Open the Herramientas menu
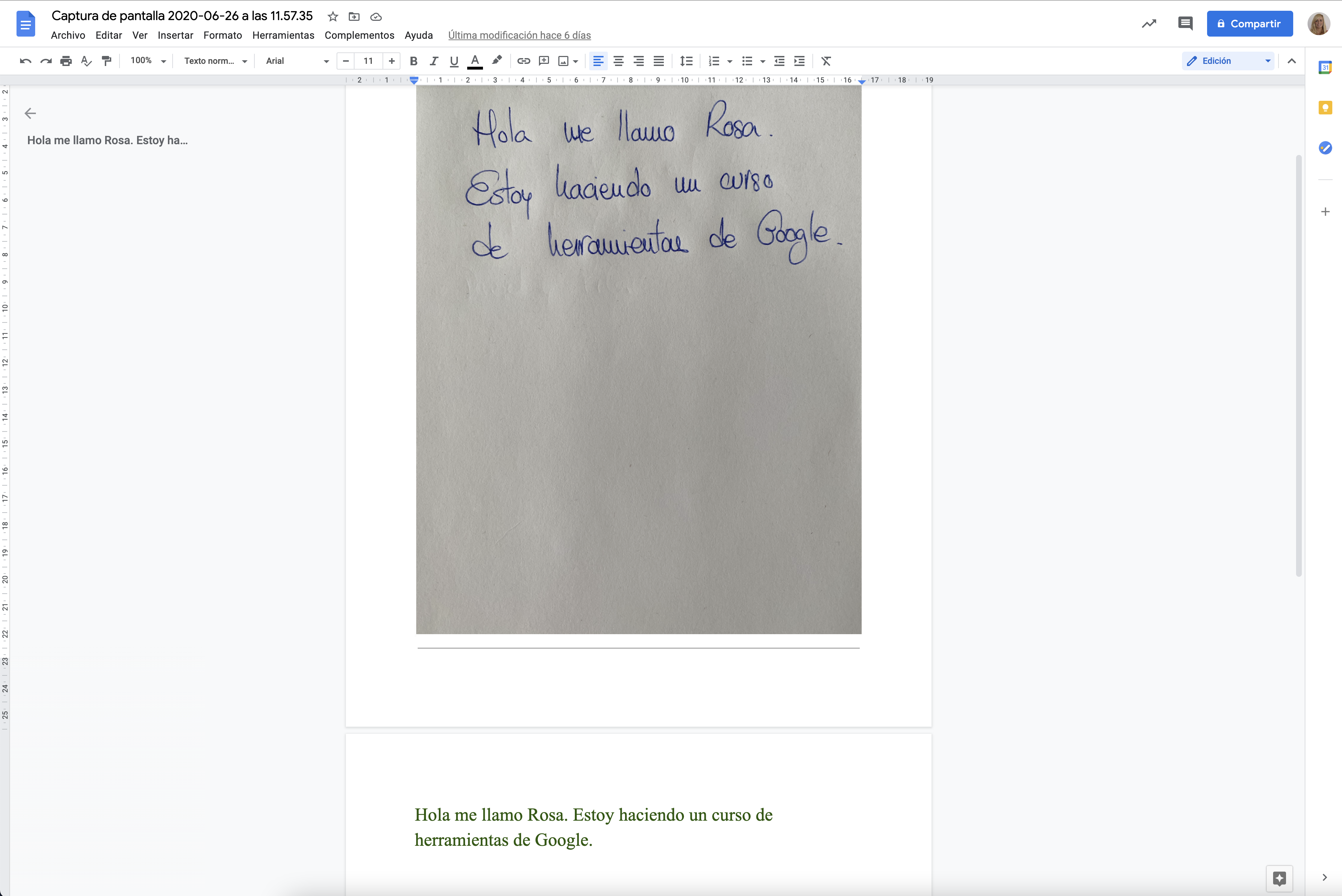This screenshot has width=1342, height=896. [x=283, y=36]
